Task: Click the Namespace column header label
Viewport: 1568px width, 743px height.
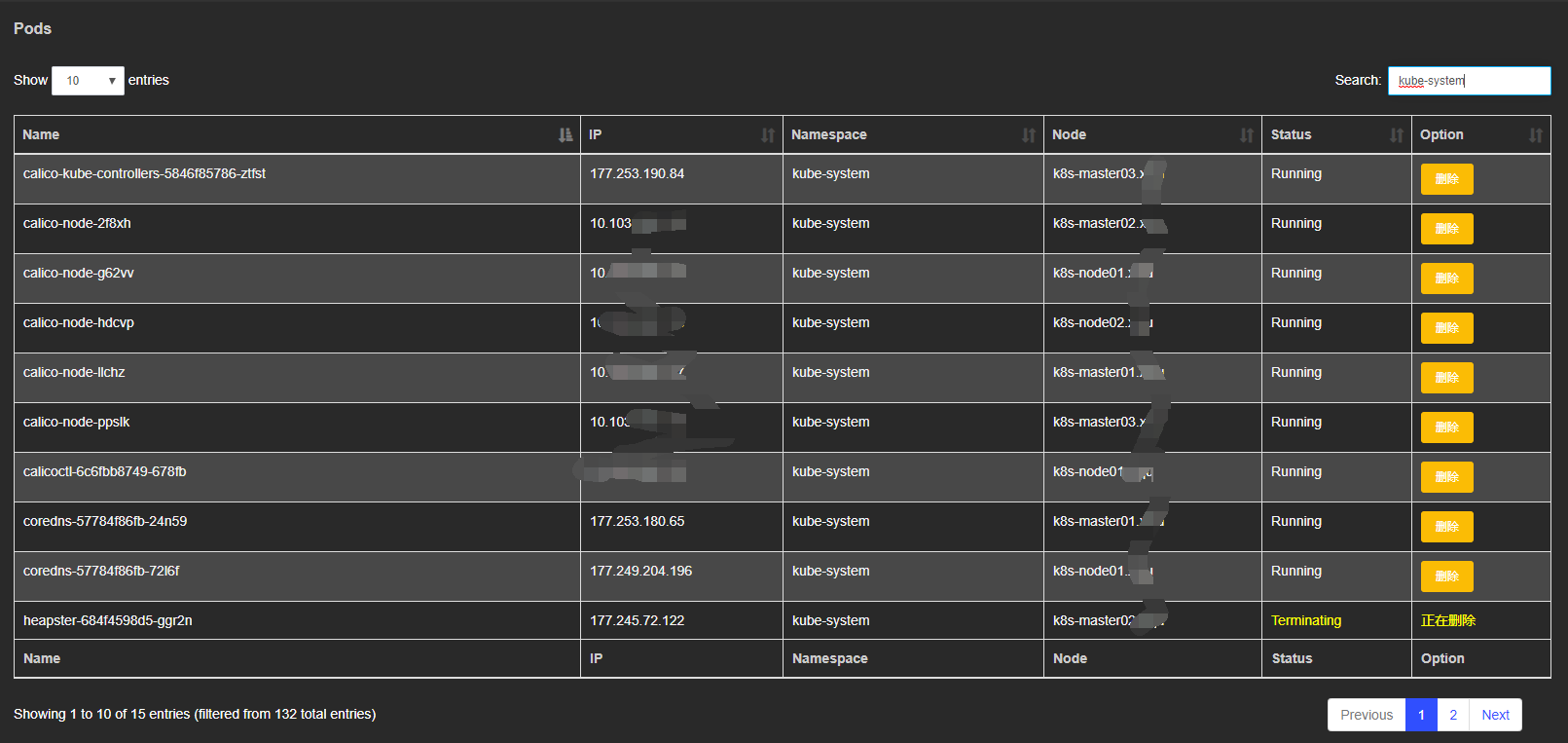Action: pos(829,135)
